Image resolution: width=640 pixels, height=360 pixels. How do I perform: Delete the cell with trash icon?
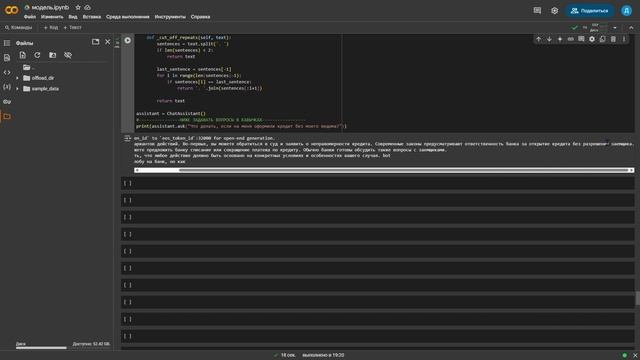(x=613, y=39)
